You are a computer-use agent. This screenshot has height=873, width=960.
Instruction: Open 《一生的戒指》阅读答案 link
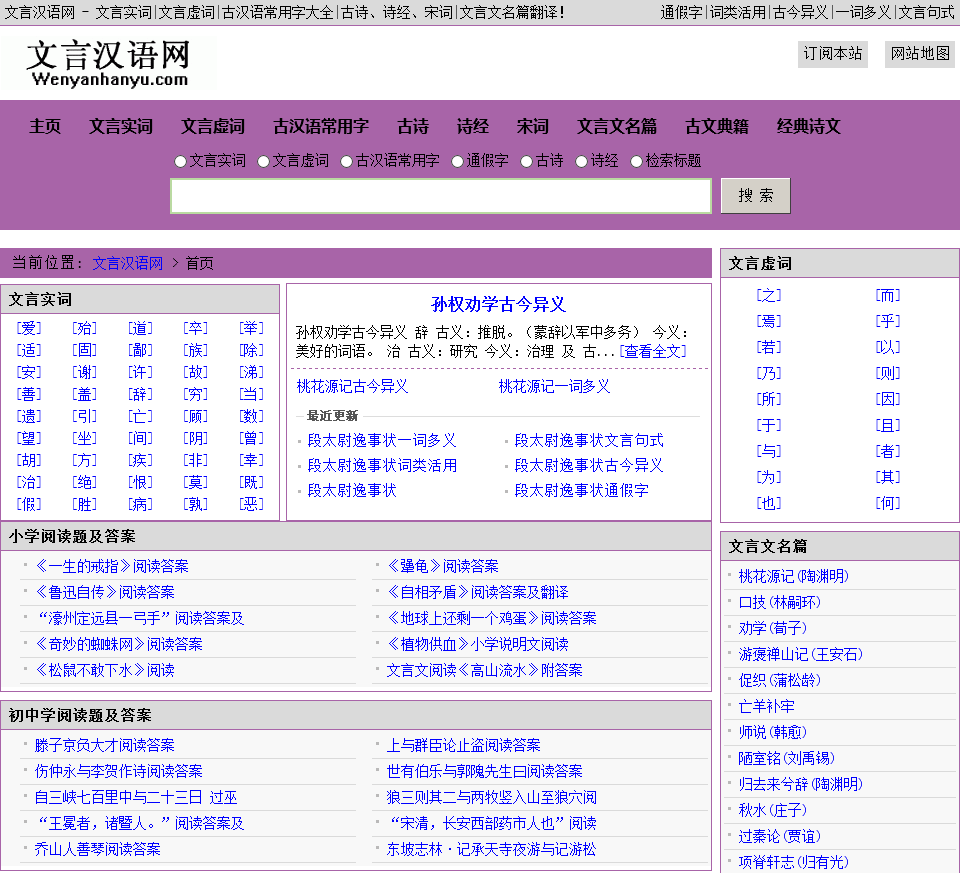111,566
